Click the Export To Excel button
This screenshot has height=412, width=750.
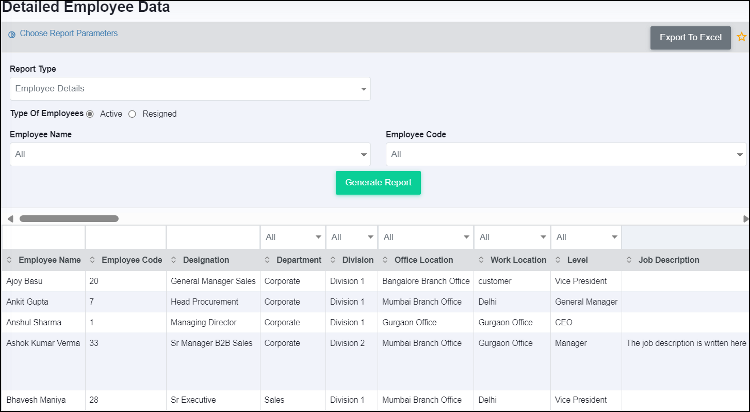690,37
